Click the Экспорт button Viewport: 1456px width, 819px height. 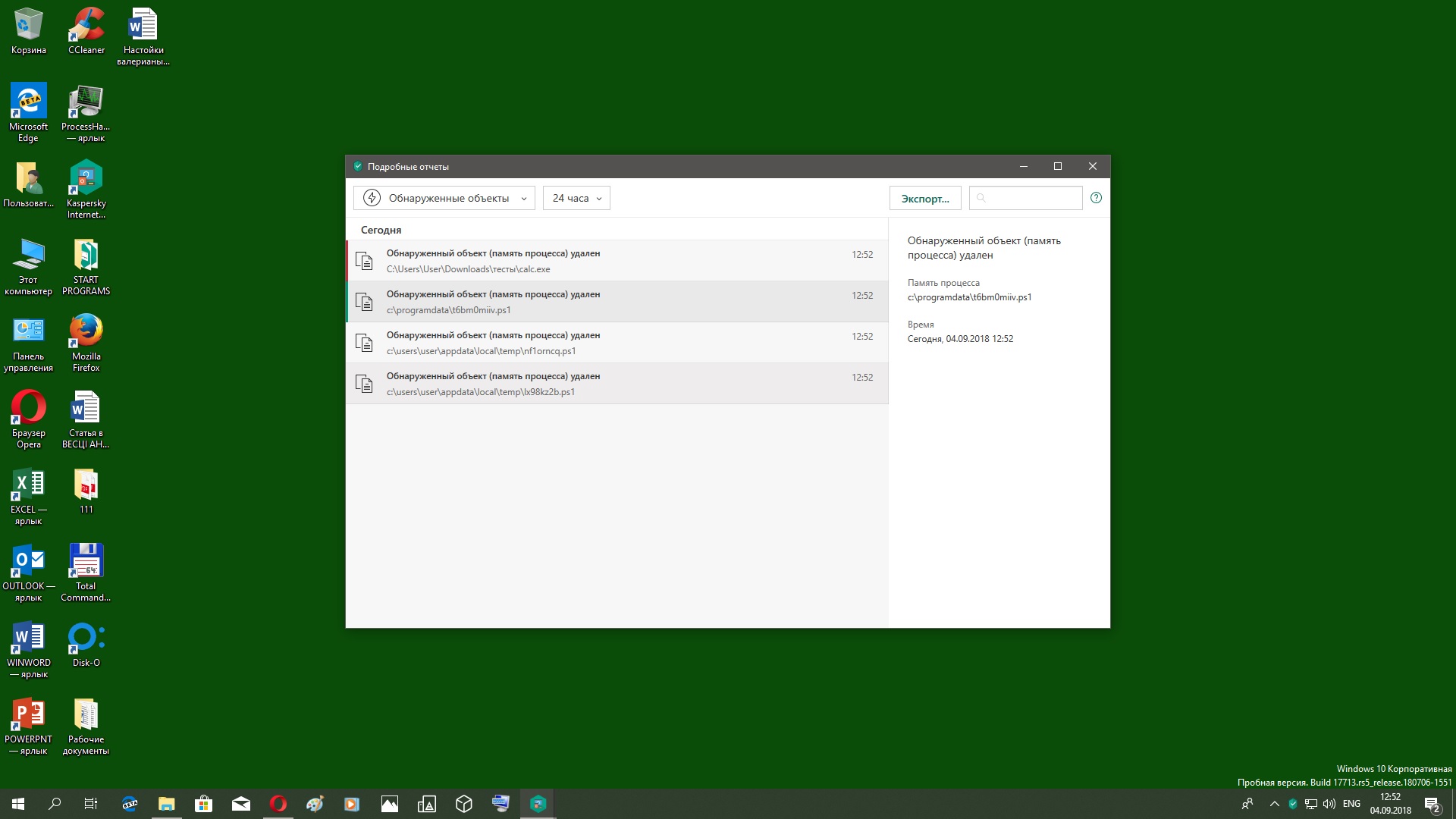click(x=924, y=199)
